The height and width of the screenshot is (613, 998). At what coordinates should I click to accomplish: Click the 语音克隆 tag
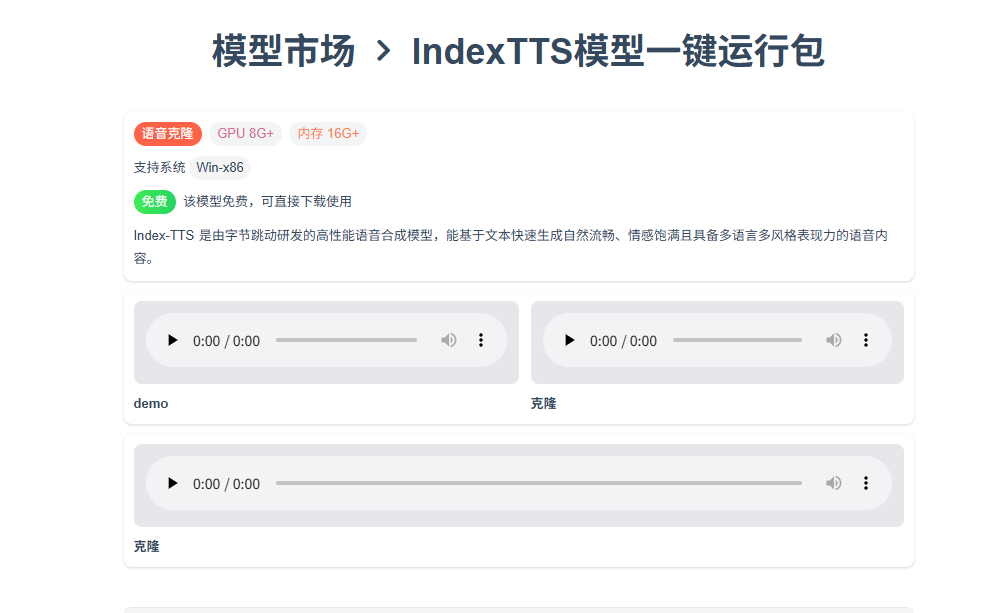click(167, 133)
